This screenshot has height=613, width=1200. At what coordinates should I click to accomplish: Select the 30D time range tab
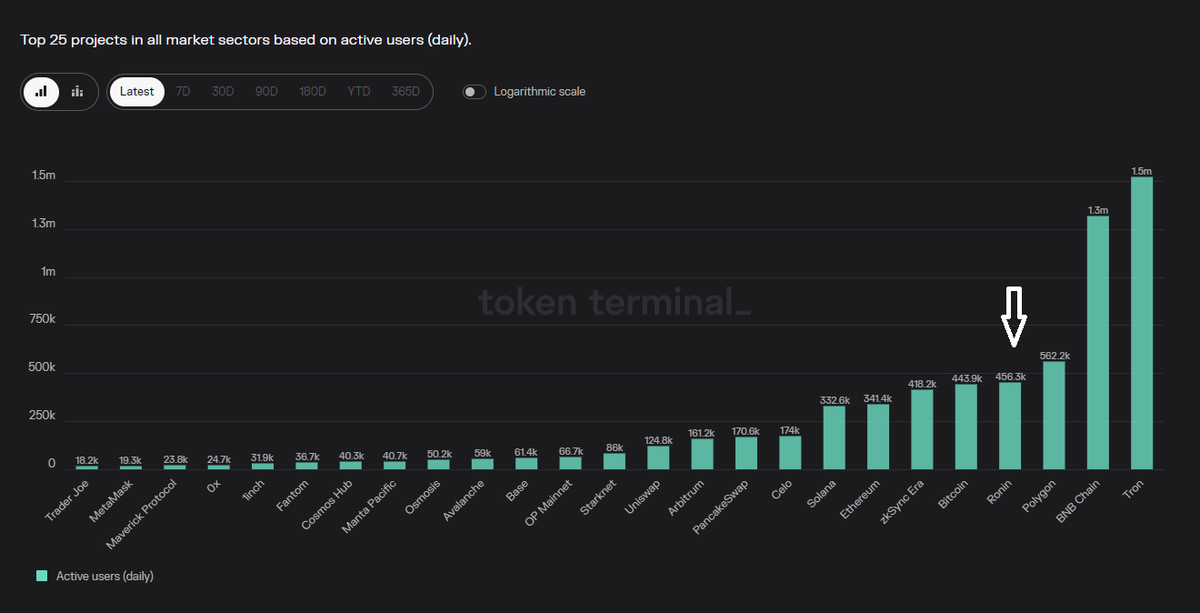pos(223,91)
